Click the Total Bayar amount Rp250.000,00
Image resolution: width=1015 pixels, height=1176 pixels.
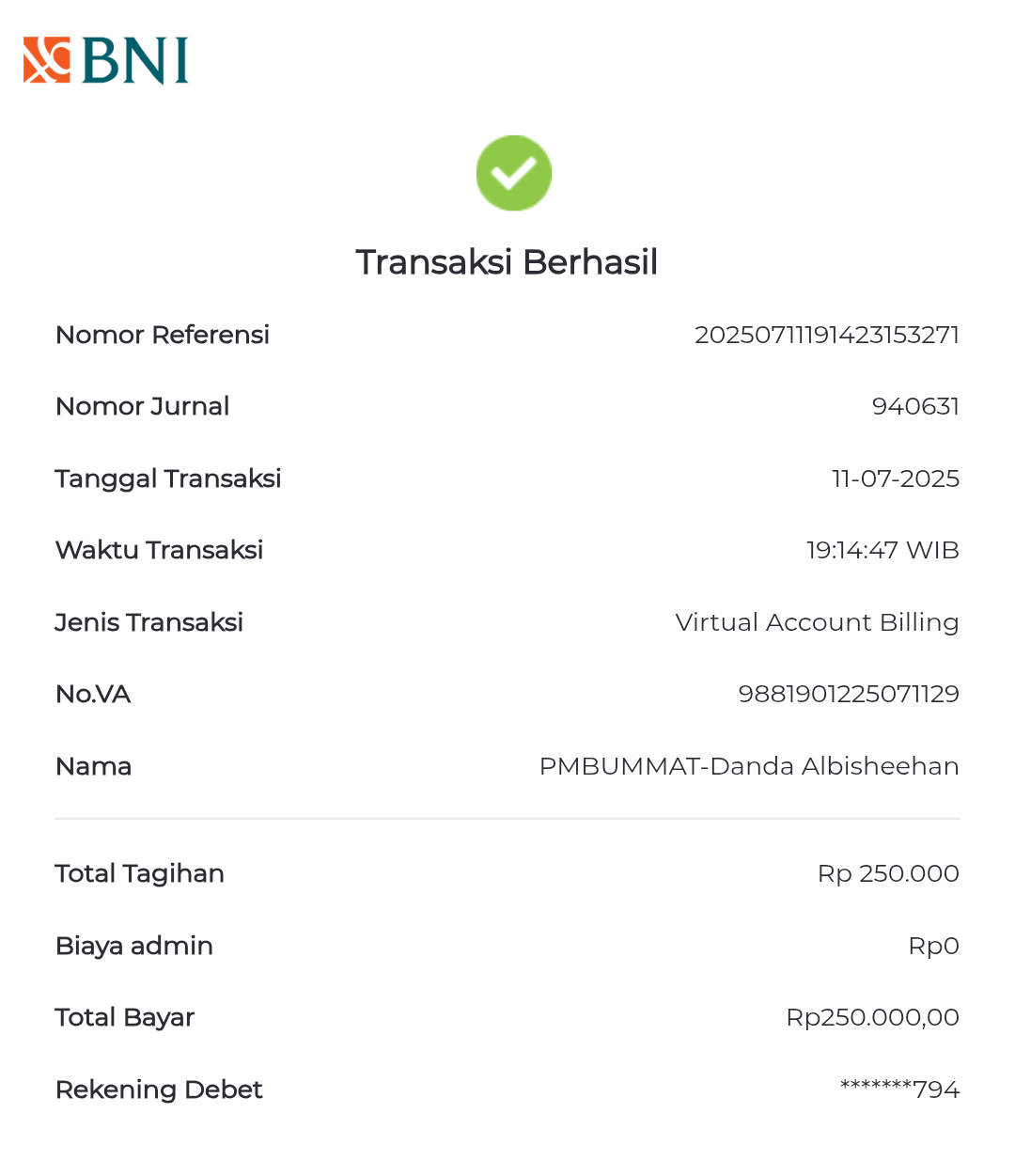coord(872,1017)
